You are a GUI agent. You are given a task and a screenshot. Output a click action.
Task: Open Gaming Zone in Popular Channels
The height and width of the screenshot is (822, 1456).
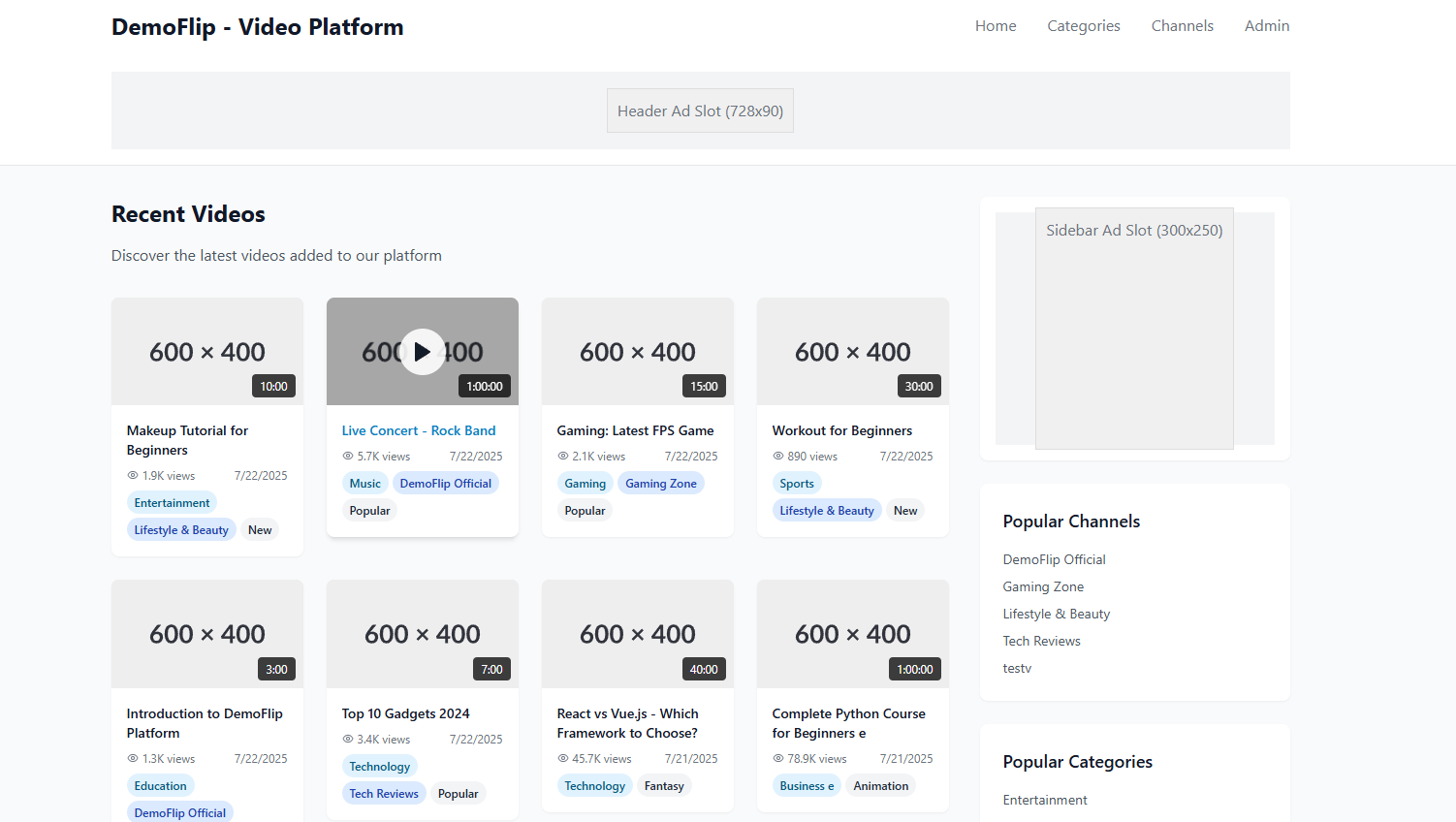point(1043,586)
